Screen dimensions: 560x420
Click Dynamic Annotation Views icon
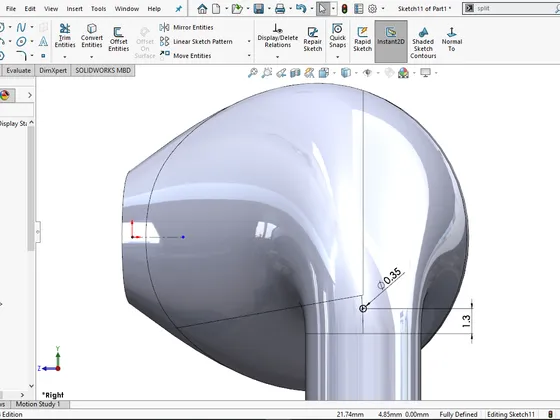(x=309, y=73)
